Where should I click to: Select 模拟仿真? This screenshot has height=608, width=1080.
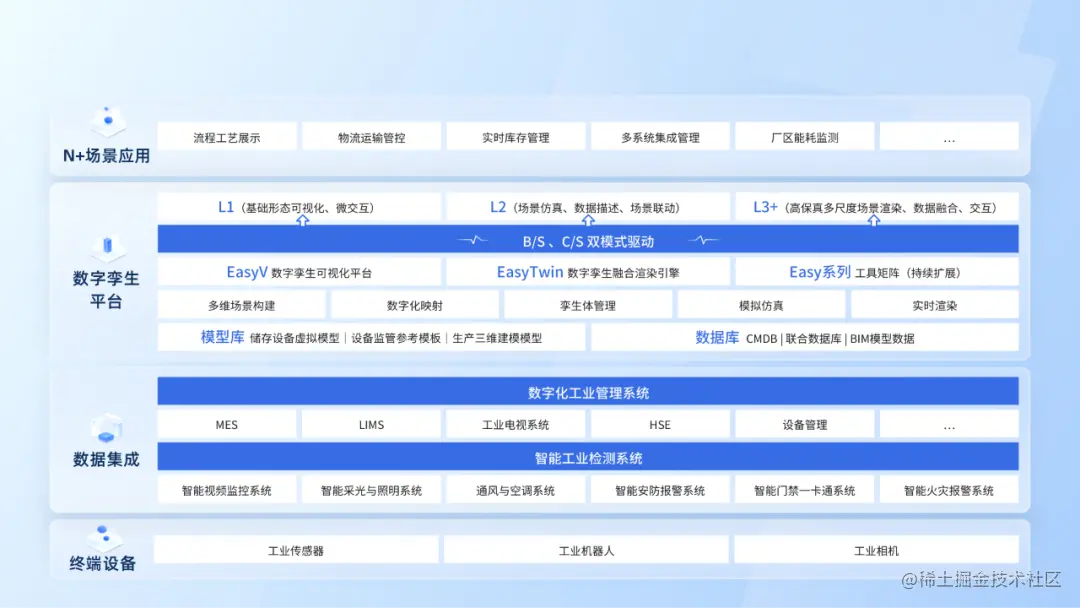(x=761, y=305)
